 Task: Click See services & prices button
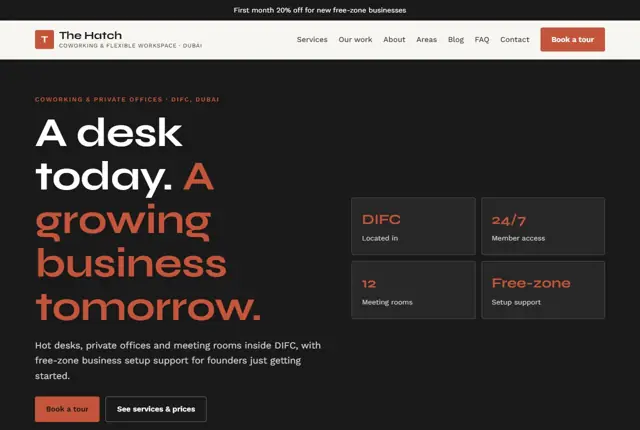click(156, 409)
